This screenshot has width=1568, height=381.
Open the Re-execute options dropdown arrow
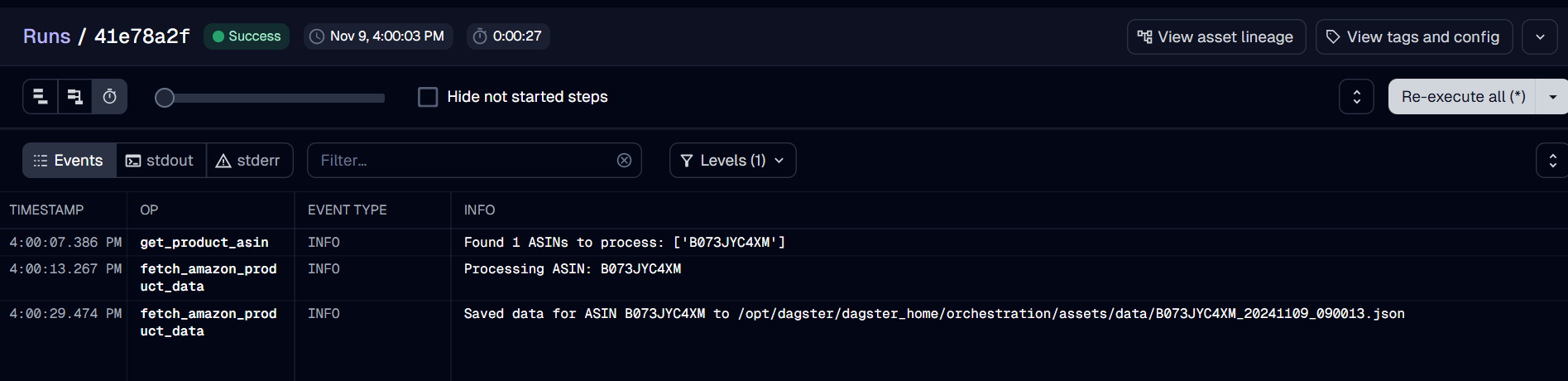point(1552,97)
